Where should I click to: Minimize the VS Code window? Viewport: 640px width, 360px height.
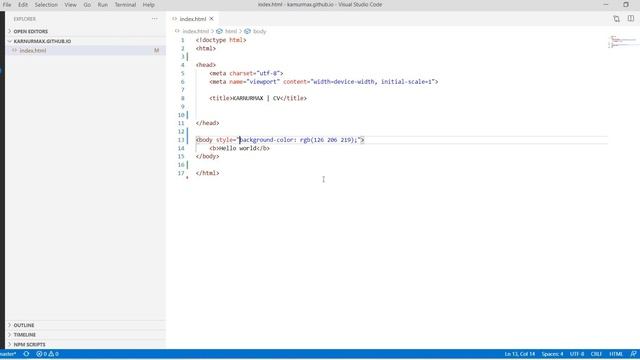(606, 4)
